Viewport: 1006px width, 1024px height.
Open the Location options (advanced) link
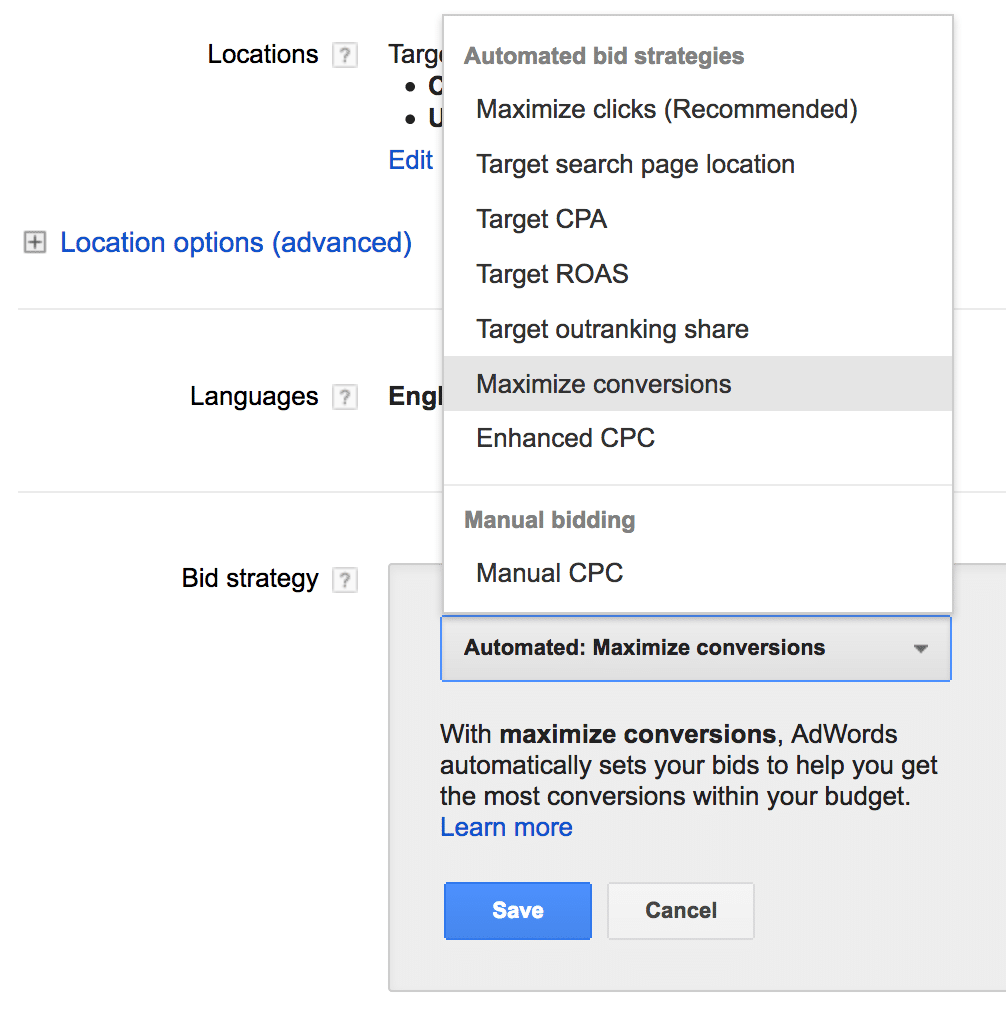tap(236, 243)
